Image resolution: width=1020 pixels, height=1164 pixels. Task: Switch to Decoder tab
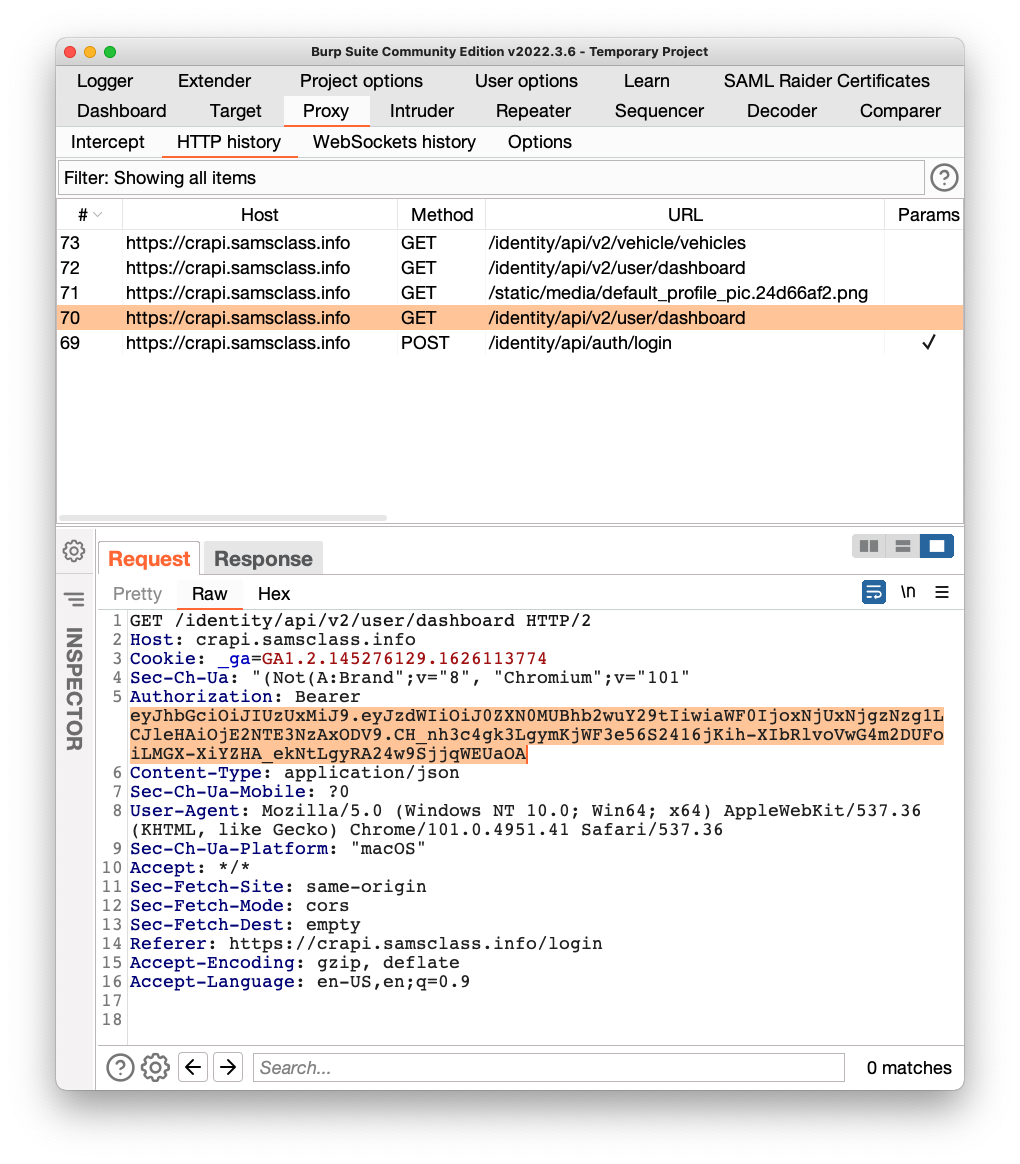click(x=781, y=111)
